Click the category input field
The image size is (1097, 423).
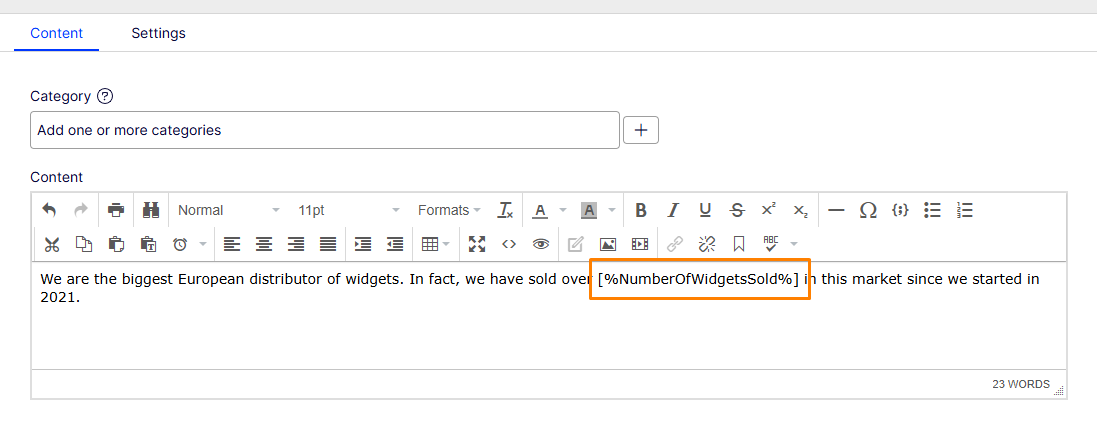(324, 130)
